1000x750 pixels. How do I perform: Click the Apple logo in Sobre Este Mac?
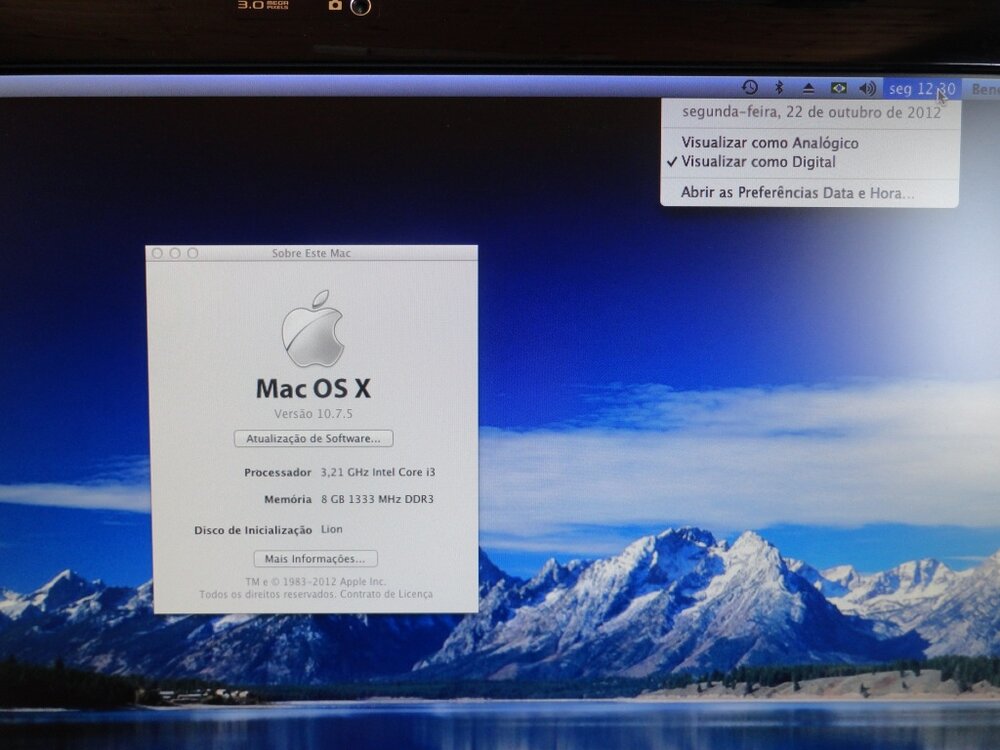pyautogui.click(x=312, y=330)
